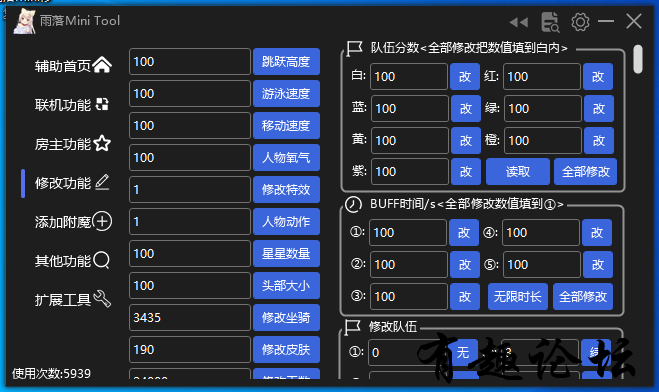Click the cat girl avatar logo
The image size is (659, 392).
click(x=24, y=21)
